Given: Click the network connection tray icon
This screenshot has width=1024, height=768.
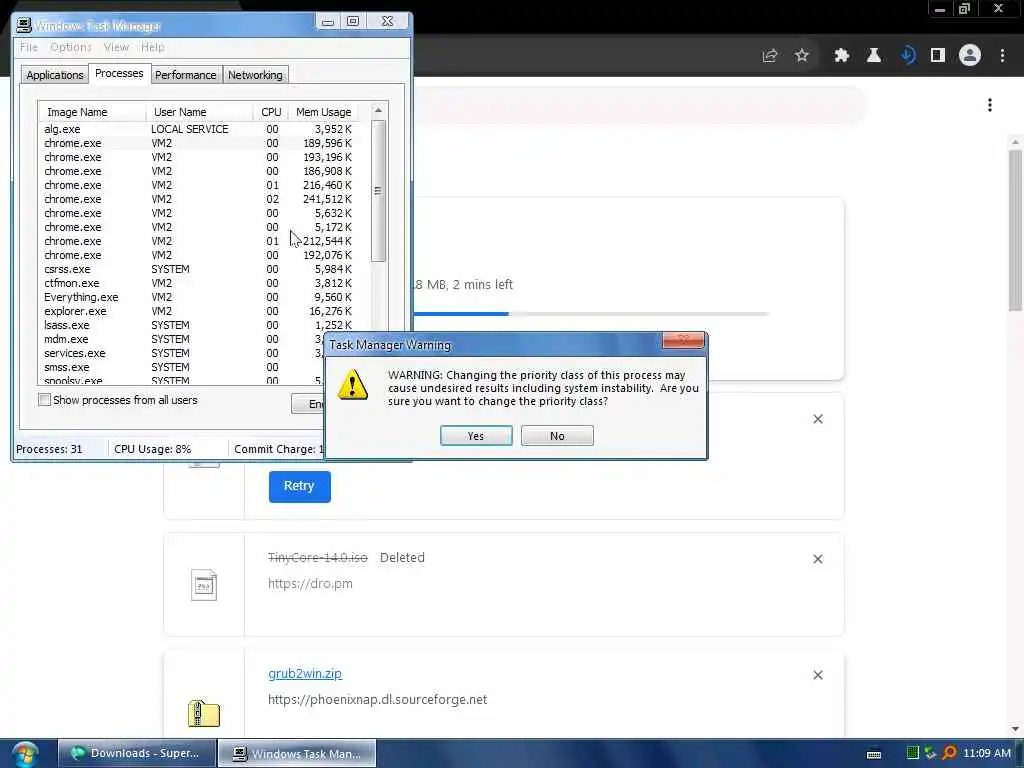Looking at the screenshot, I should [x=930, y=753].
